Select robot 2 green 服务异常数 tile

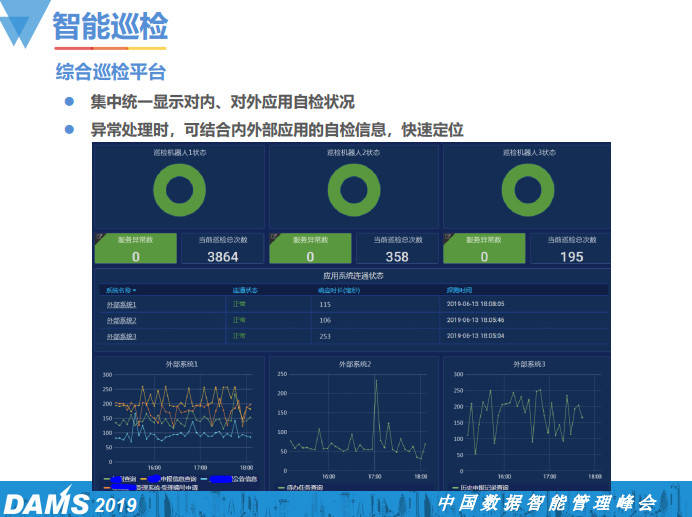[309, 249]
